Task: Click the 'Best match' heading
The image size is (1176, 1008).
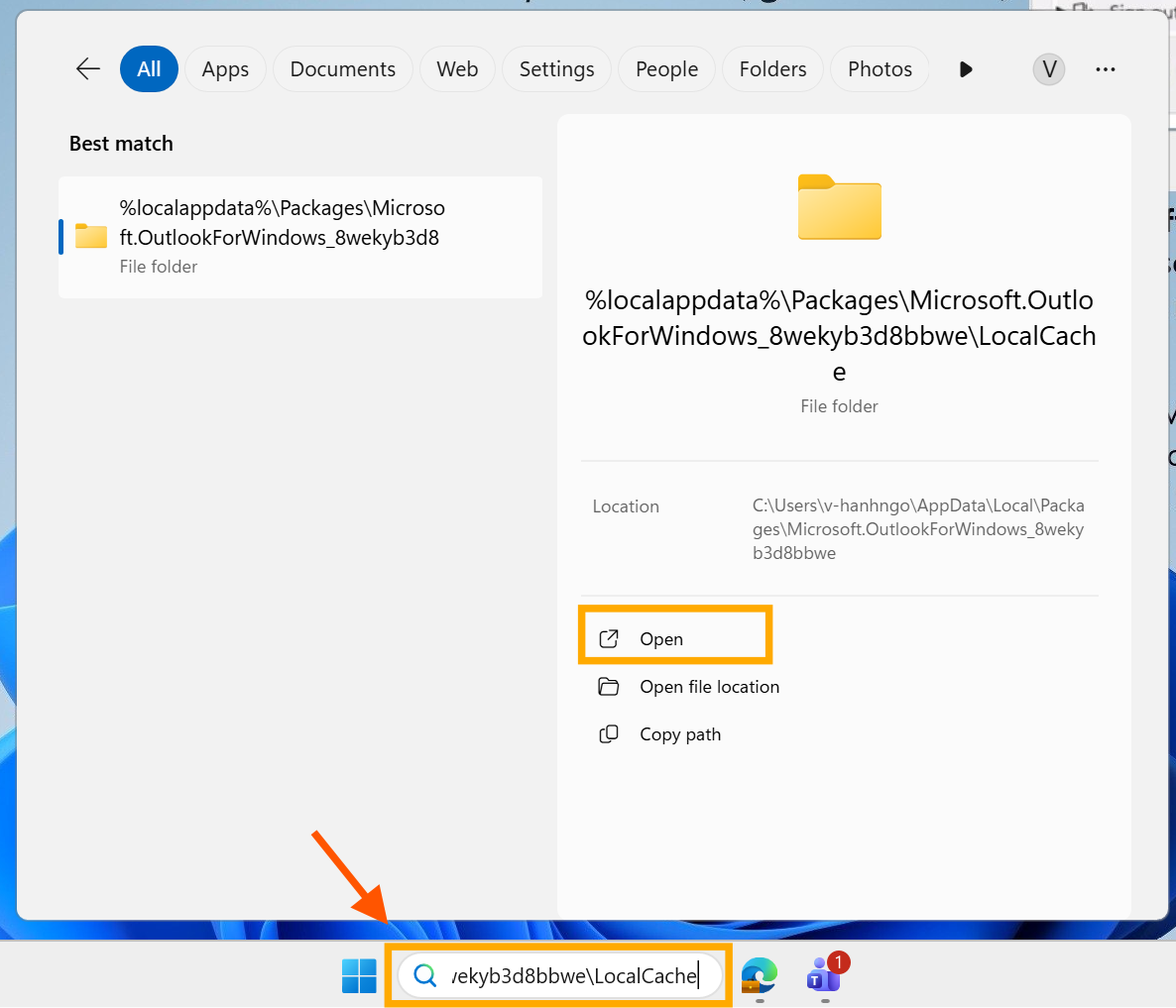Action: point(121,144)
